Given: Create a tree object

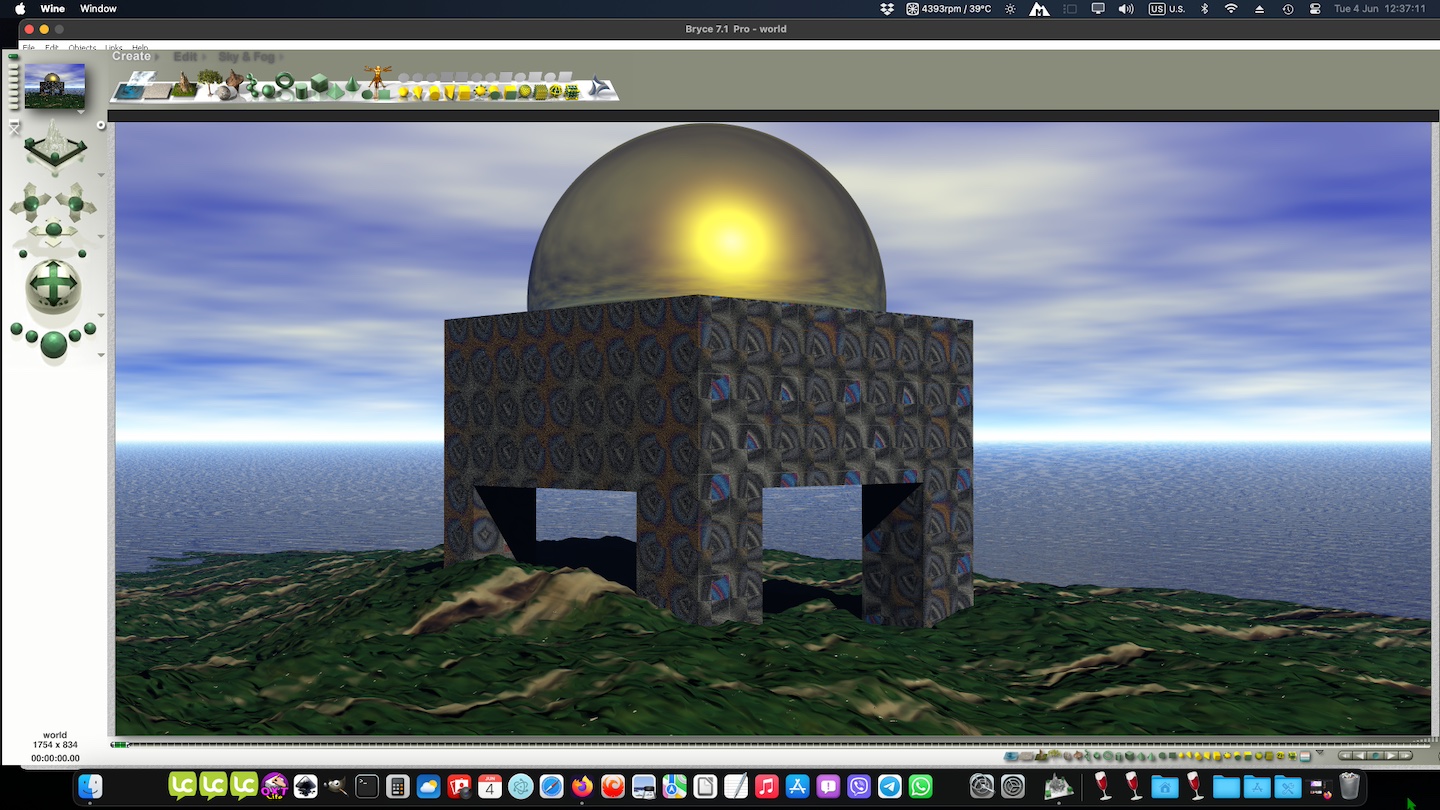Looking at the screenshot, I should (x=209, y=81).
